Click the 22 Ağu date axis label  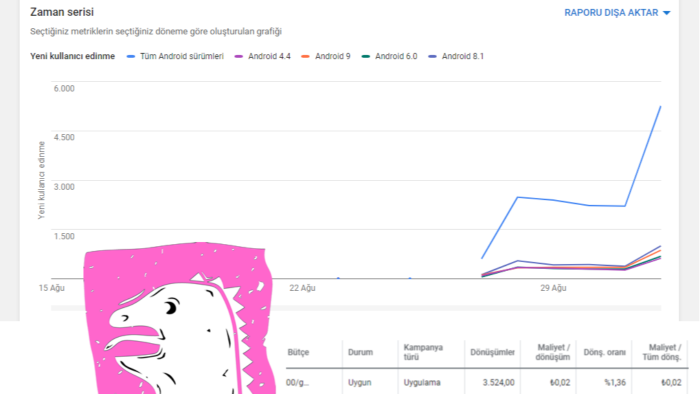(302, 288)
